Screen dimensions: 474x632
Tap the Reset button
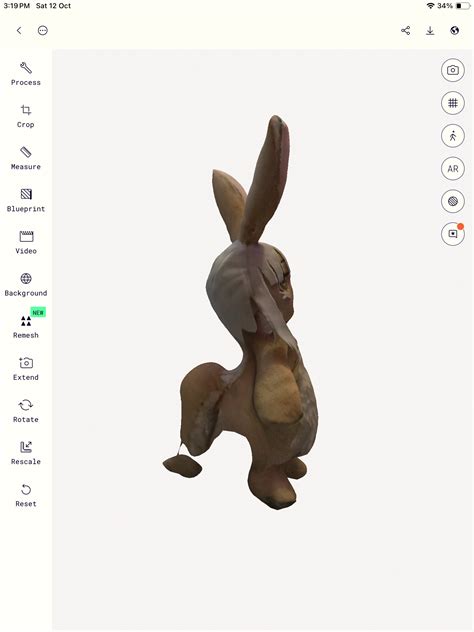click(26, 495)
